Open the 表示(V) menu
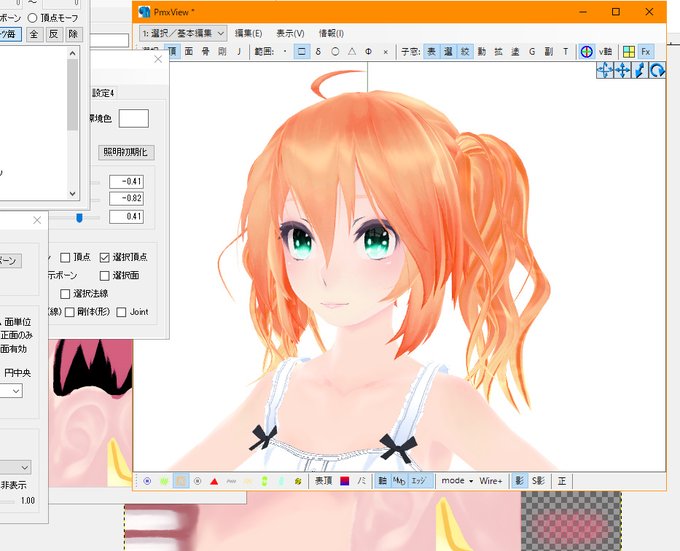The width and height of the screenshot is (680, 551). (290, 33)
